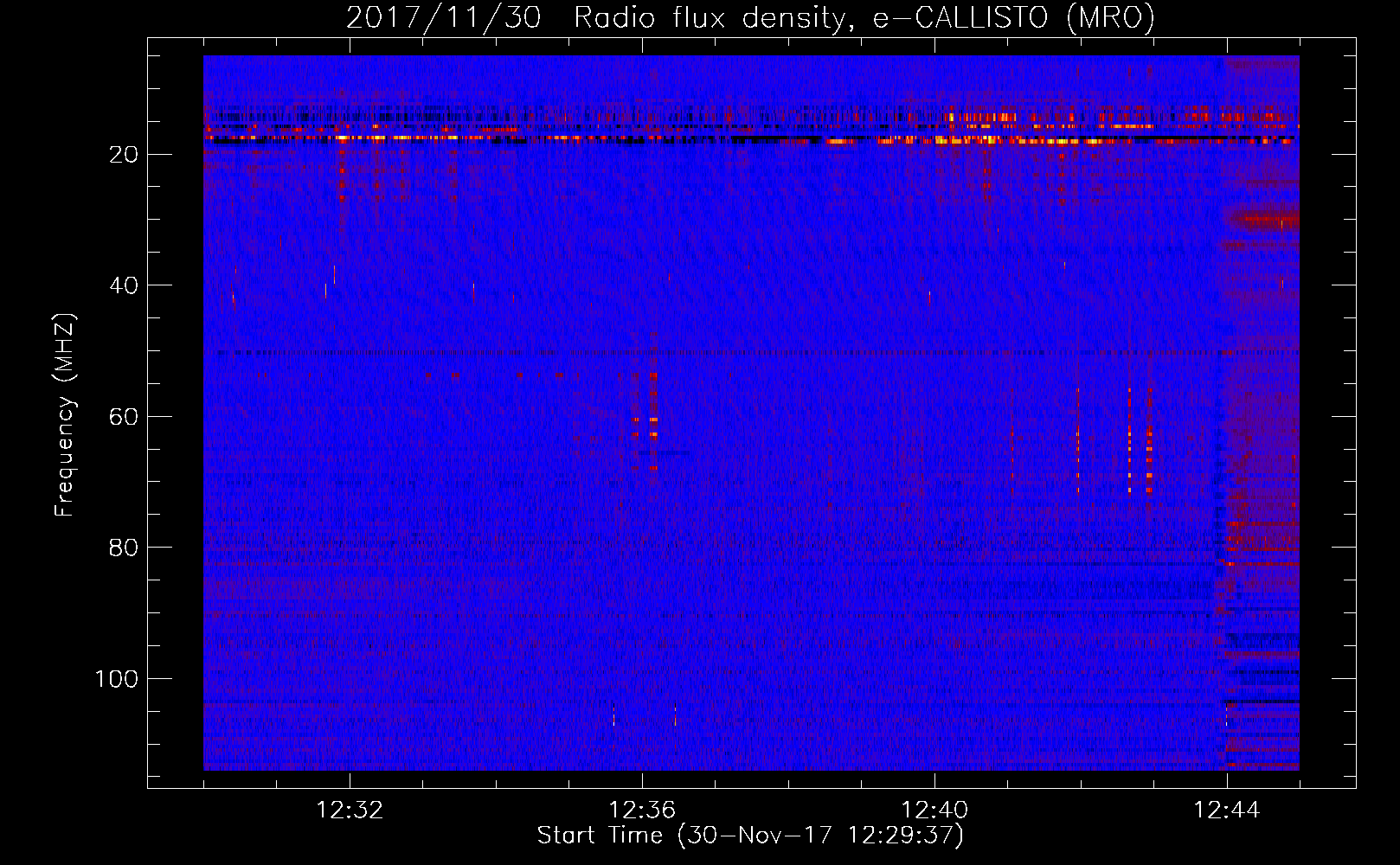Click the 12:44 time tick label

pos(1227,811)
